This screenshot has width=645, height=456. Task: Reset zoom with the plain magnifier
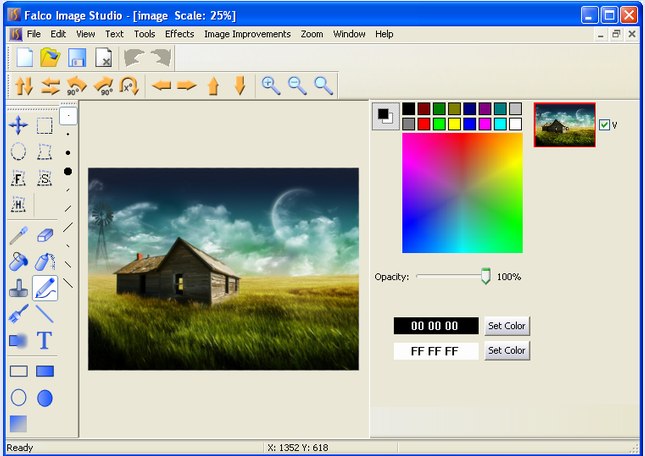(x=323, y=86)
